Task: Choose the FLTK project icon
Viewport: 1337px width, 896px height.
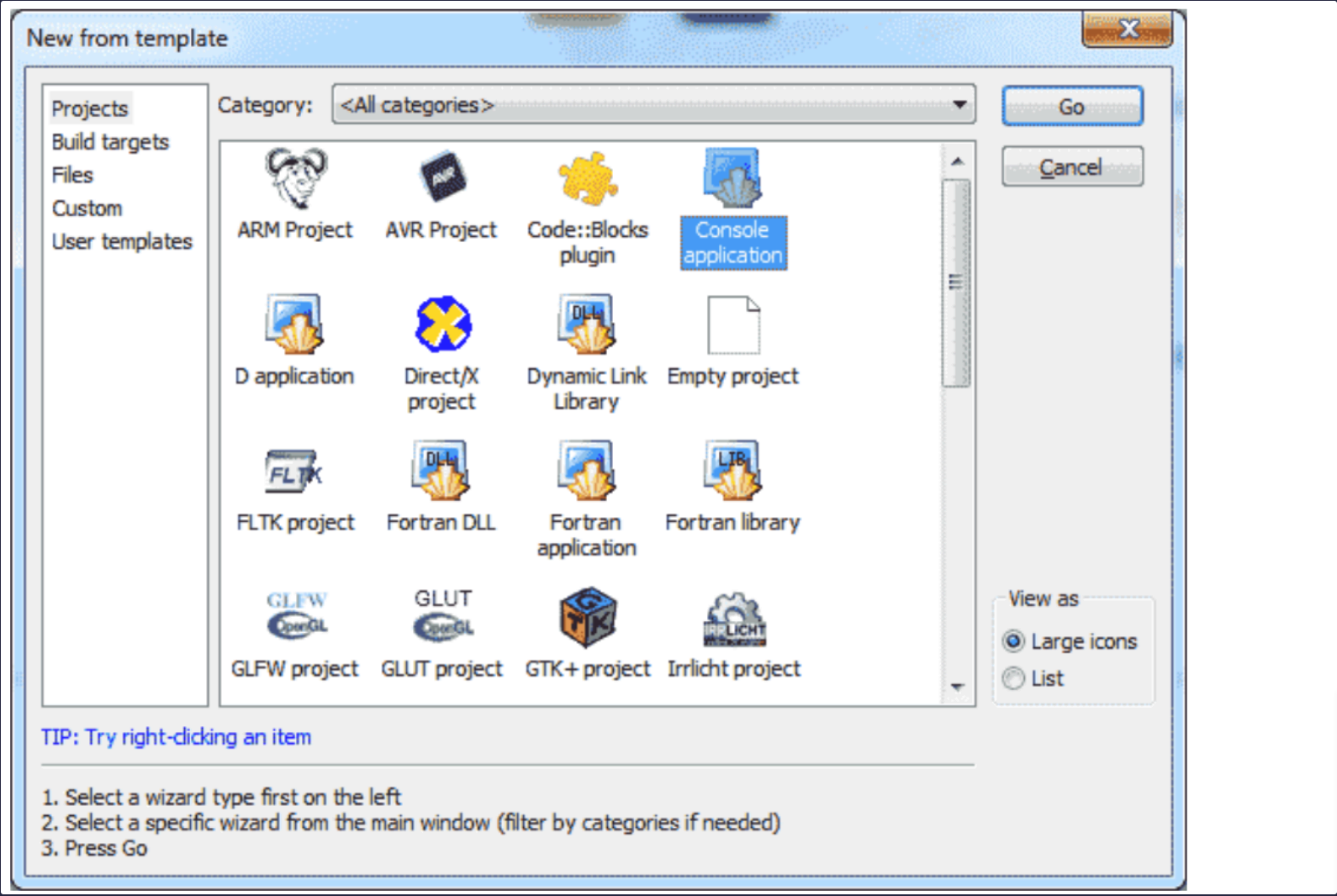Action: 295,472
